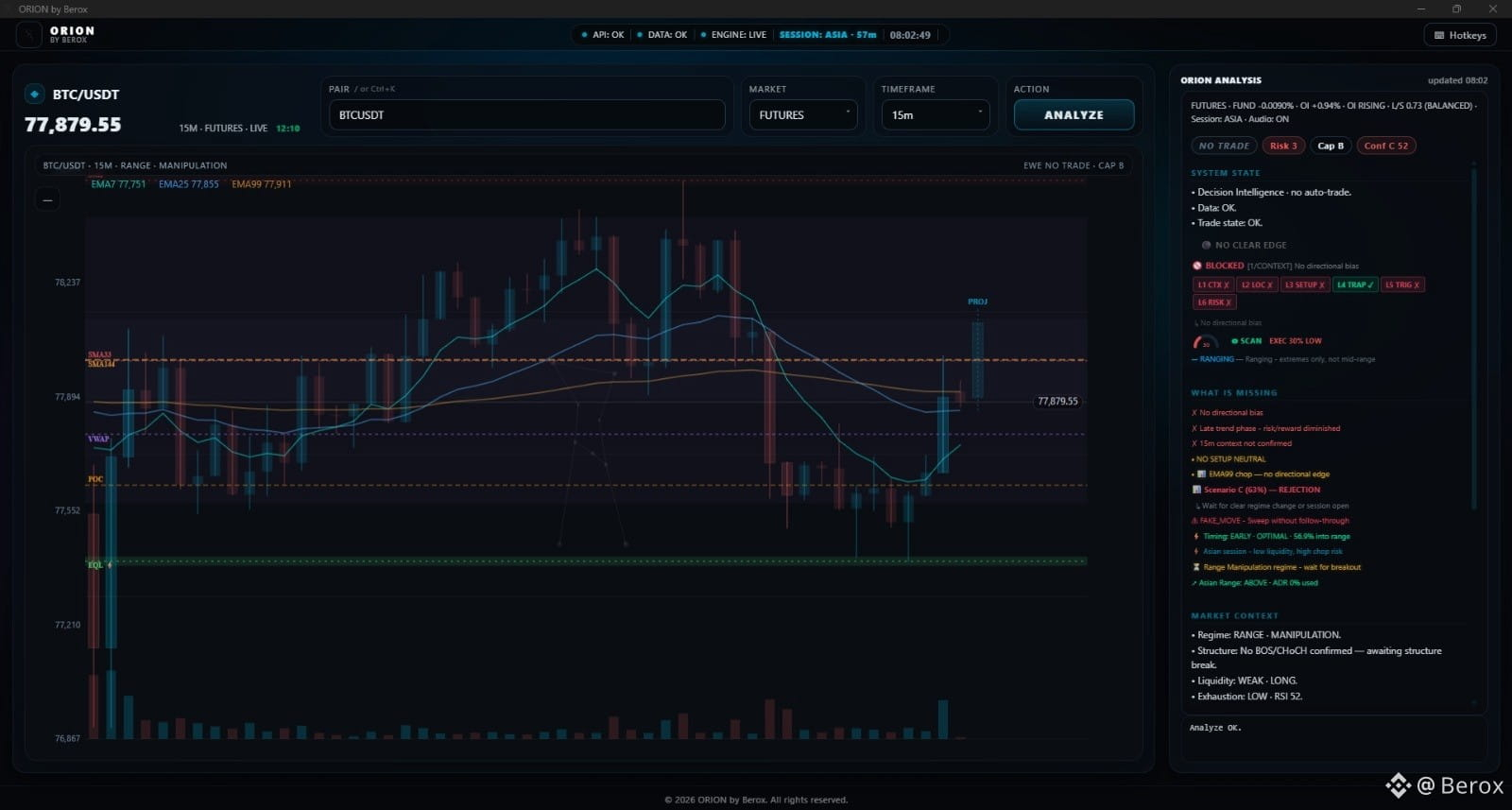Click the 12:10 candle countdown timer
This screenshot has width=1512, height=810.
(x=288, y=129)
